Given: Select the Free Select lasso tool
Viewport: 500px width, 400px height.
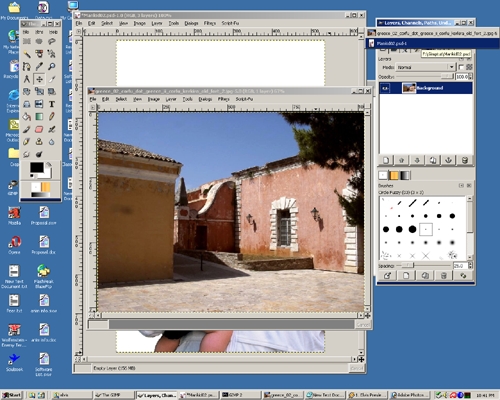Looking at the screenshot, I should coord(52,41).
